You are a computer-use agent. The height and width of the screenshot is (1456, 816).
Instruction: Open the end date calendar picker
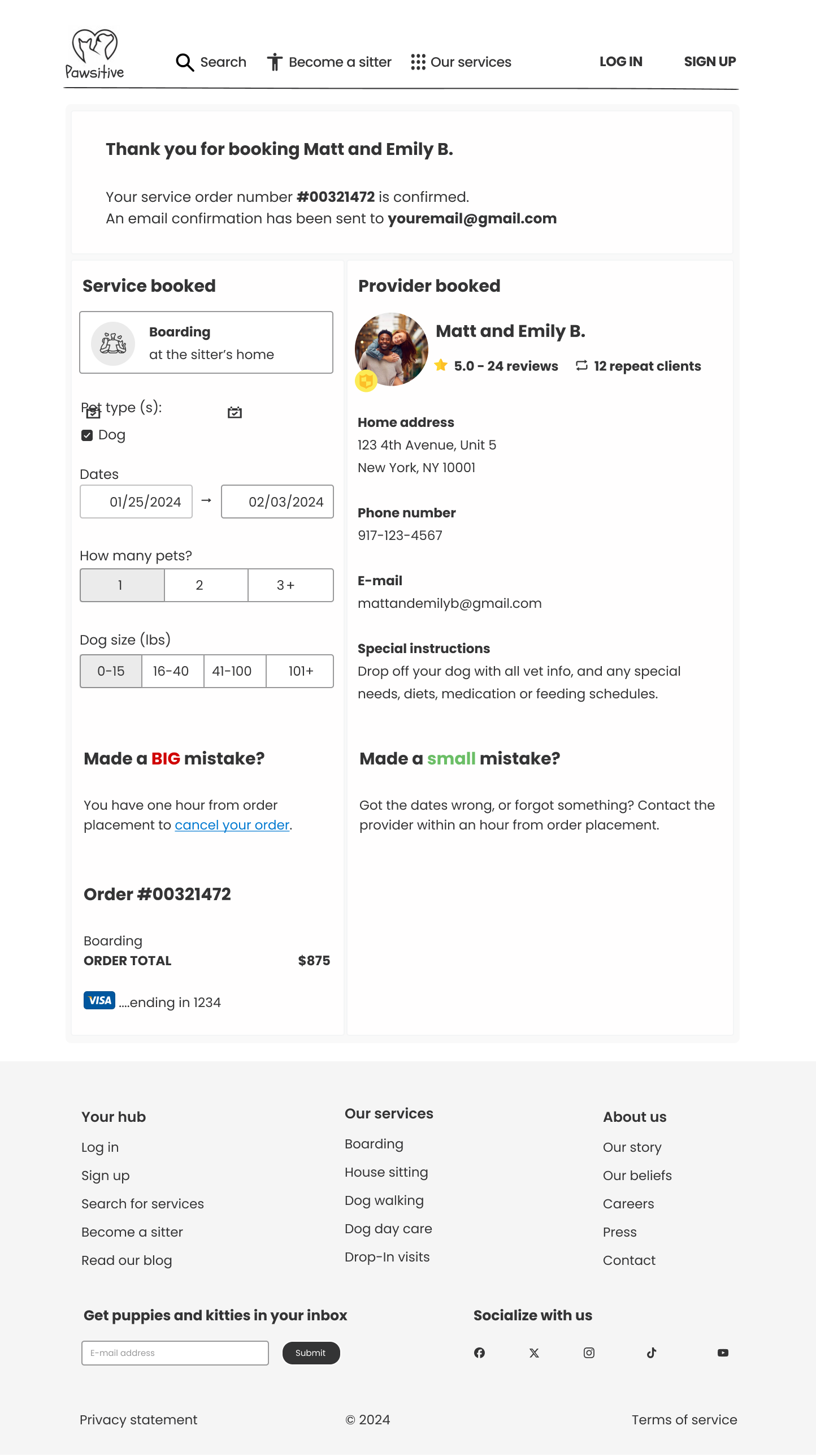(235, 413)
